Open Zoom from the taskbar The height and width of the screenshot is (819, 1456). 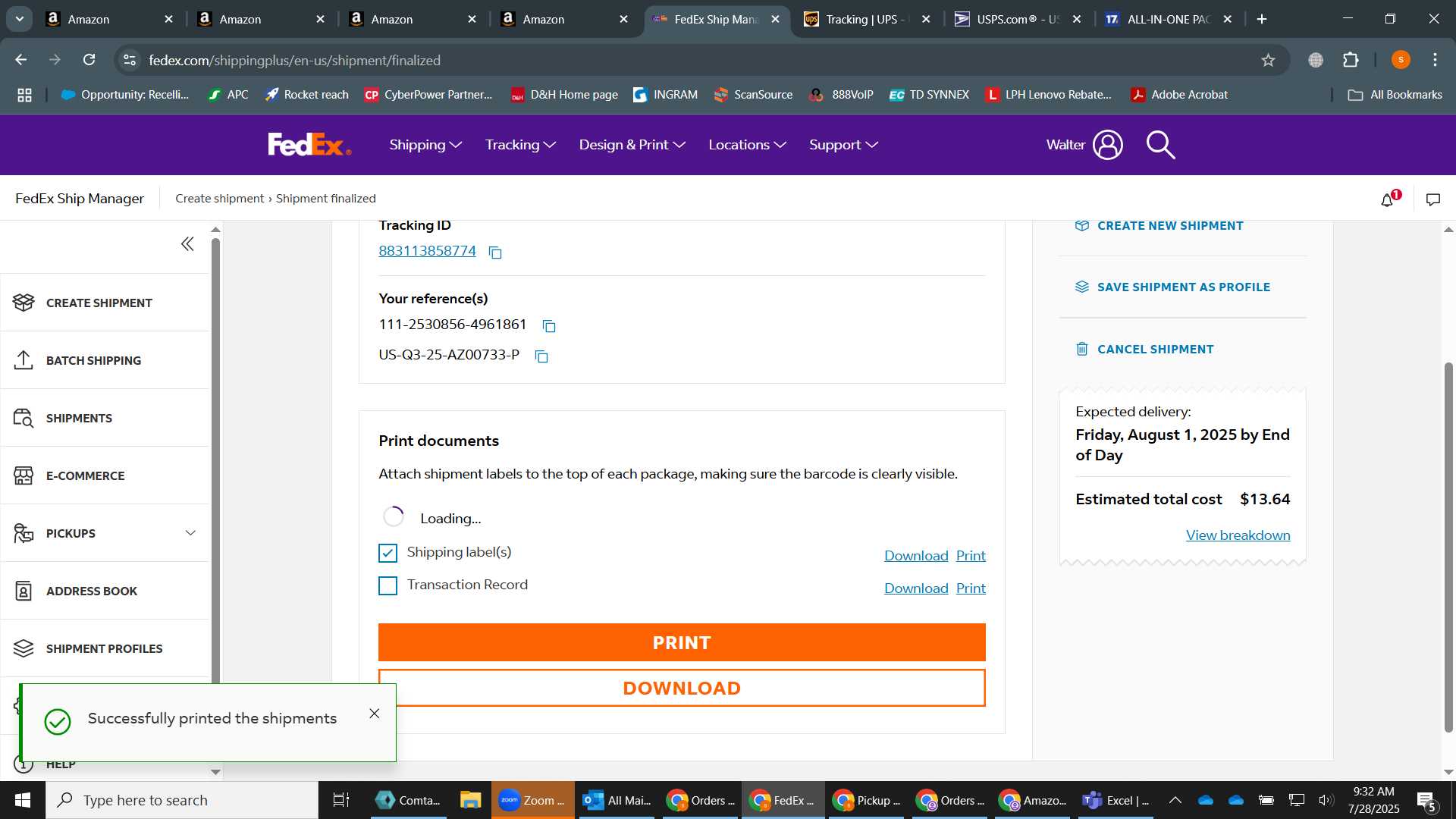coord(532,800)
